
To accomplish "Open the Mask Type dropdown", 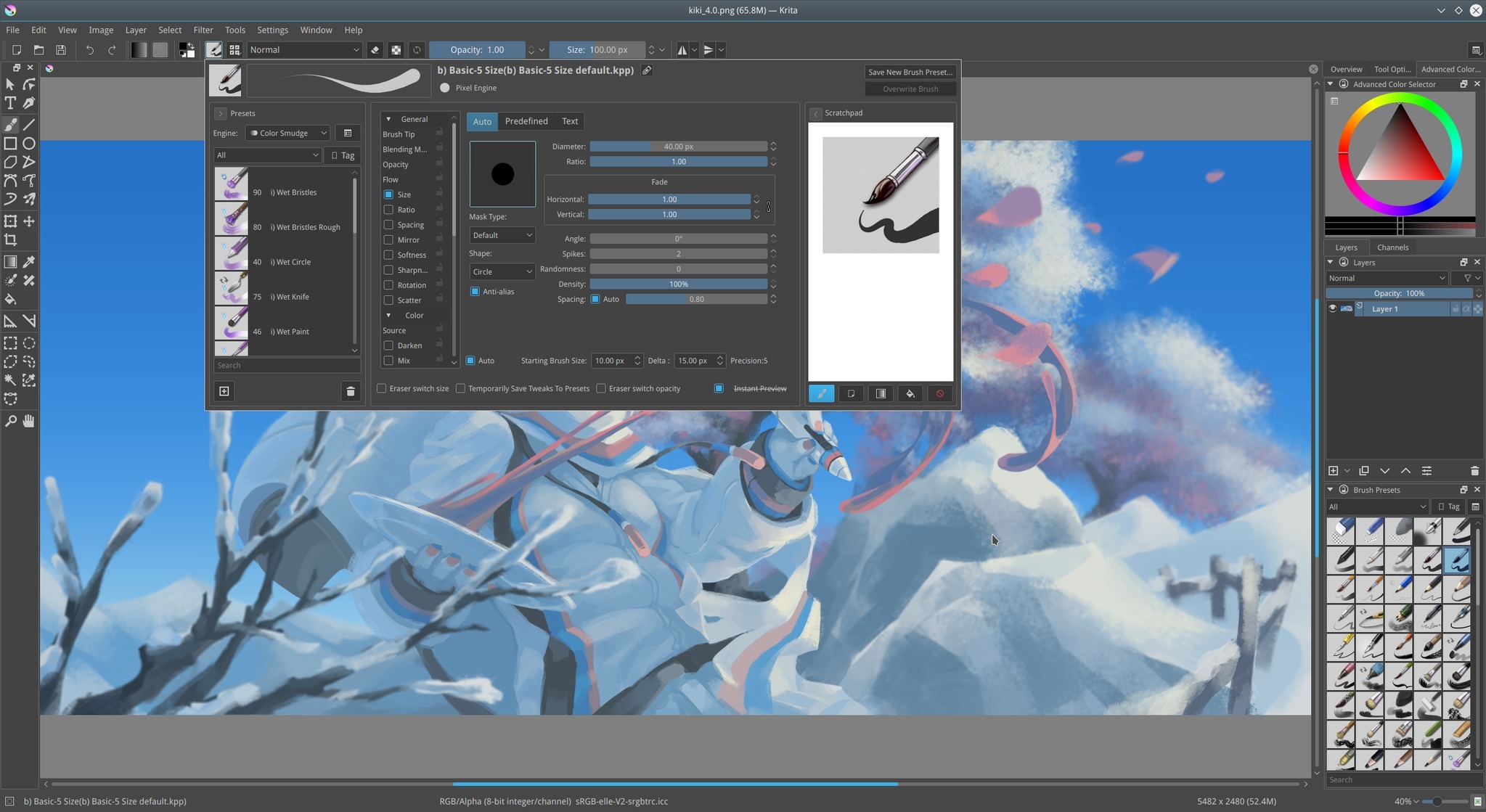I will (x=500, y=232).
